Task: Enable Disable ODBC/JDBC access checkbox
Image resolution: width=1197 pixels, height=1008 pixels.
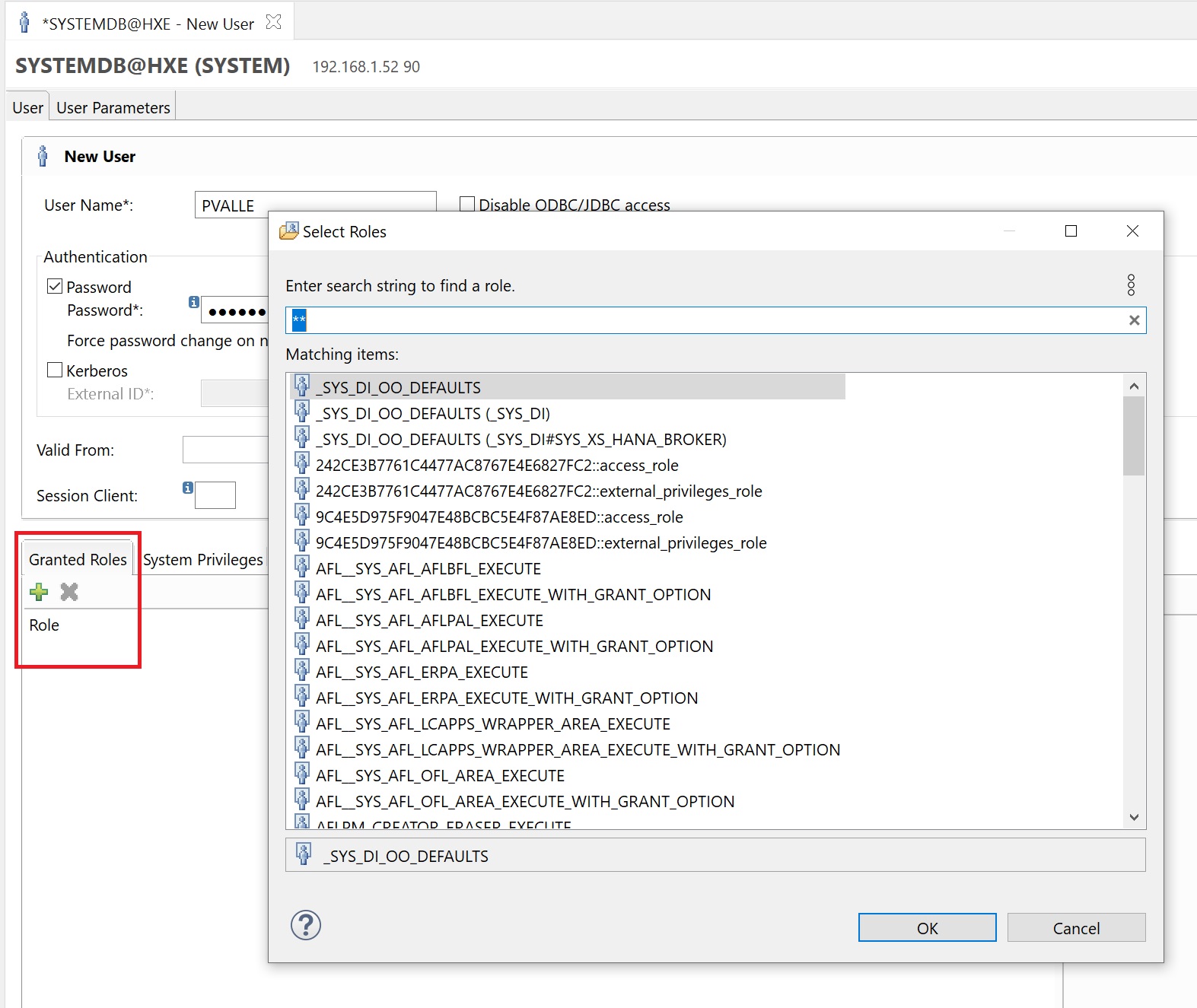Action: (467, 204)
